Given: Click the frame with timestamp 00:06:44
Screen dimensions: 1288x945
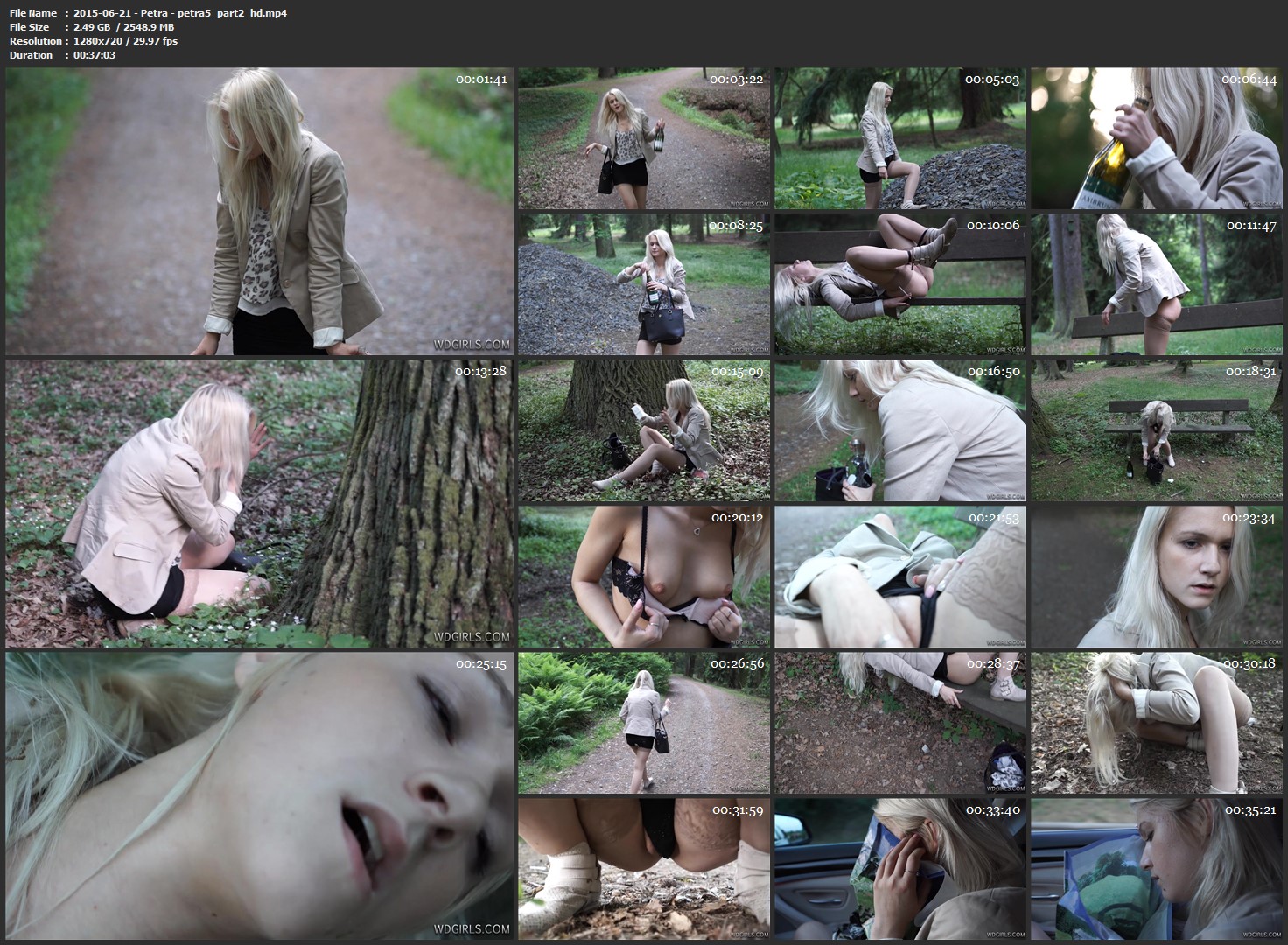Looking at the screenshot, I should pos(1156,139).
